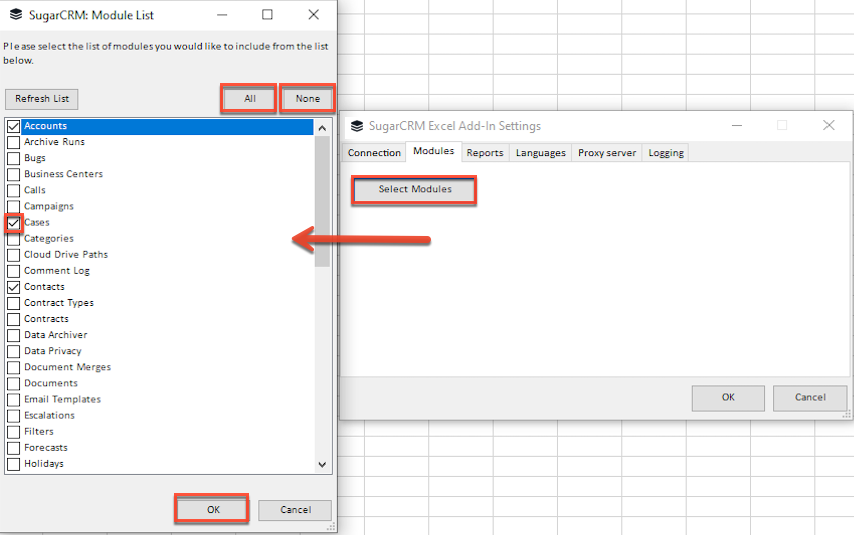Click Cancel in the Add-In Settings window
Viewport: 854px width, 535px height.
coord(810,398)
